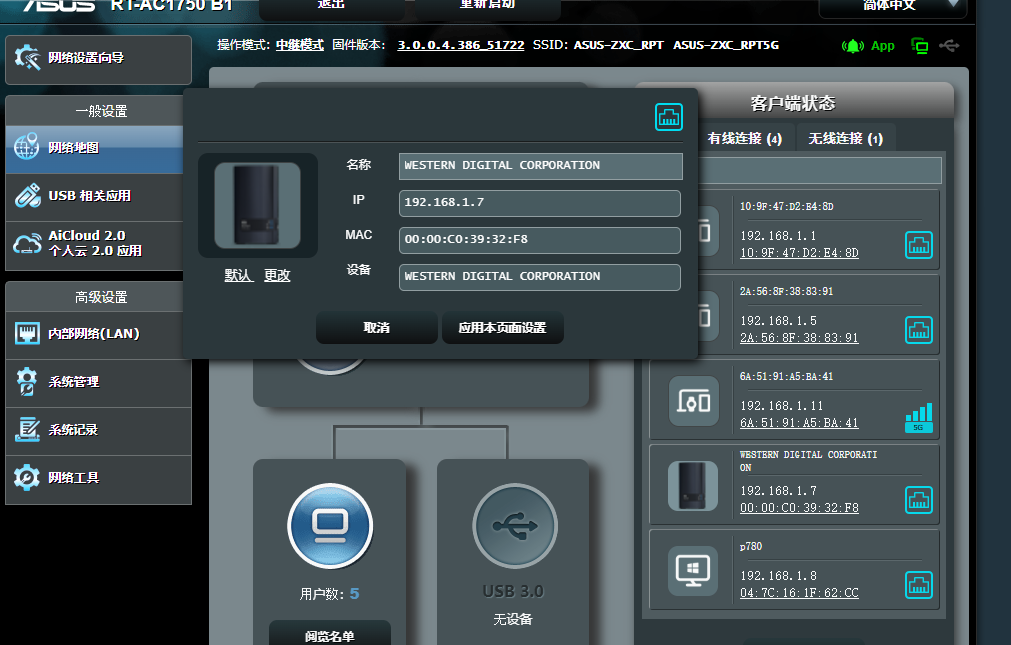The image size is (1011, 645).
Task: Switch to the 无线连接 (1) tab
Action: pyautogui.click(x=845, y=139)
